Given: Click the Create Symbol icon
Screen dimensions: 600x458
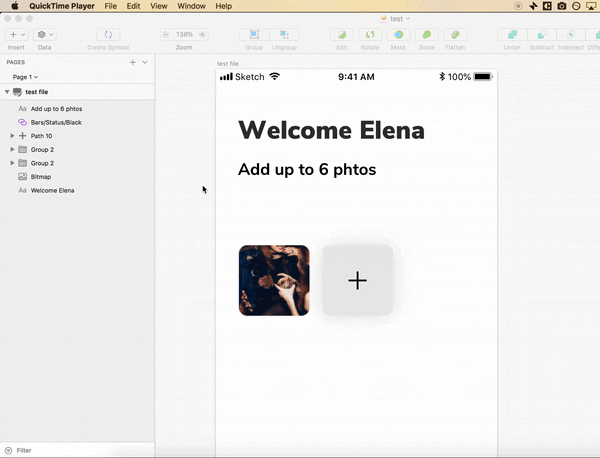Looking at the screenshot, I should click(x=108, y=34).
